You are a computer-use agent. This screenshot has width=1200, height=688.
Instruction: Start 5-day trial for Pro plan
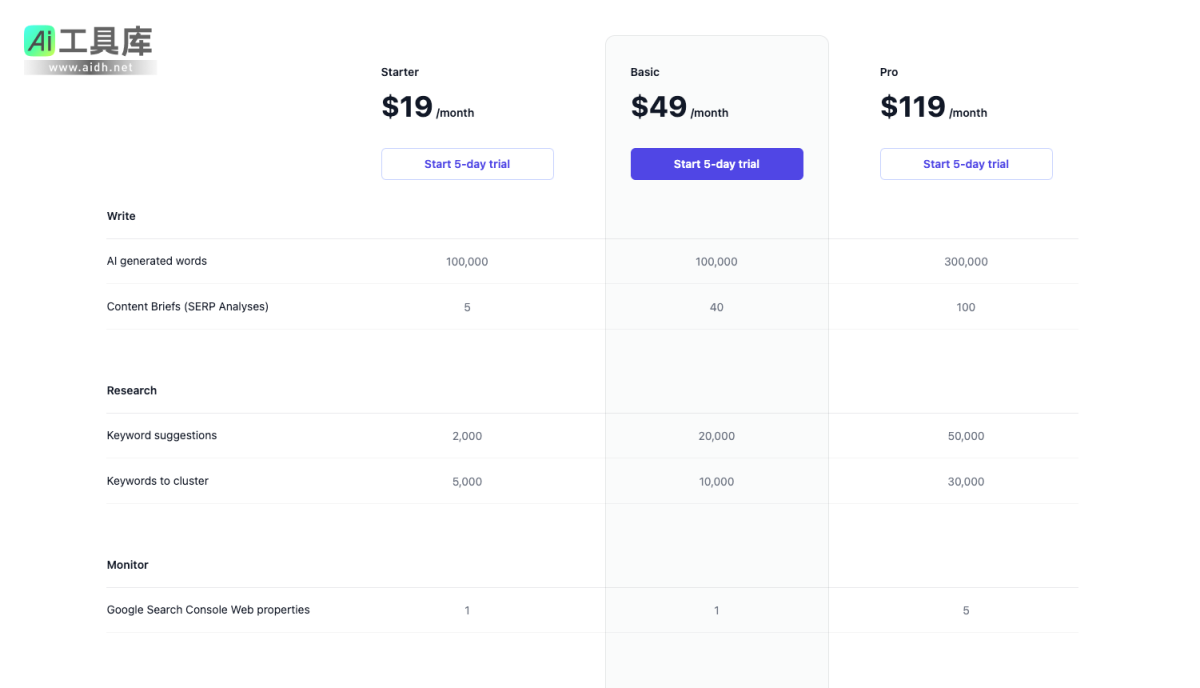pos(966,164)
